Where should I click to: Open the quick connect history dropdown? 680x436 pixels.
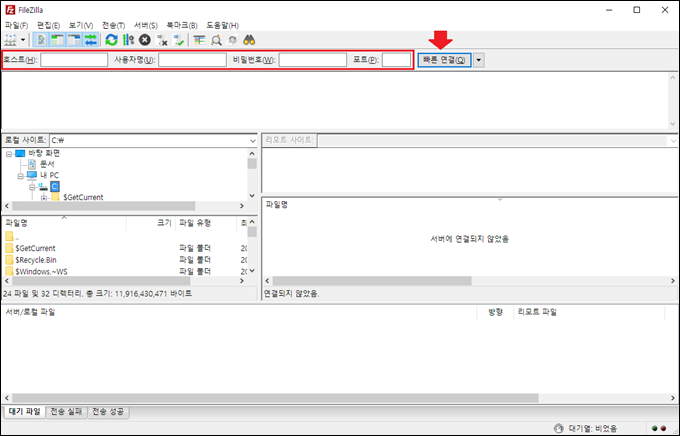pyautogui.click(x=479, y=60)
